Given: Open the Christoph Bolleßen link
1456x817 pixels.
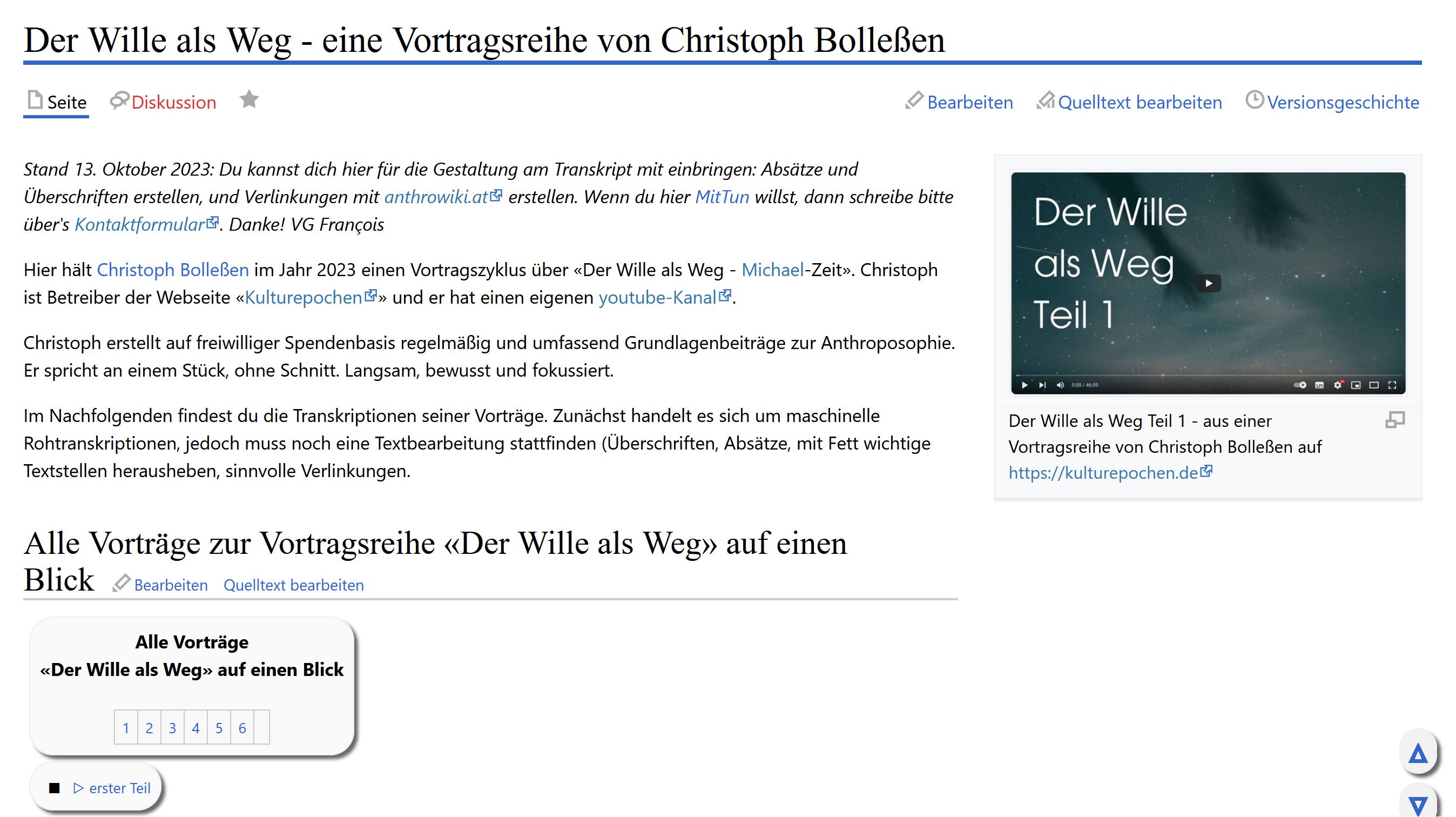Looking at the screenshot, I should (172, 270).
